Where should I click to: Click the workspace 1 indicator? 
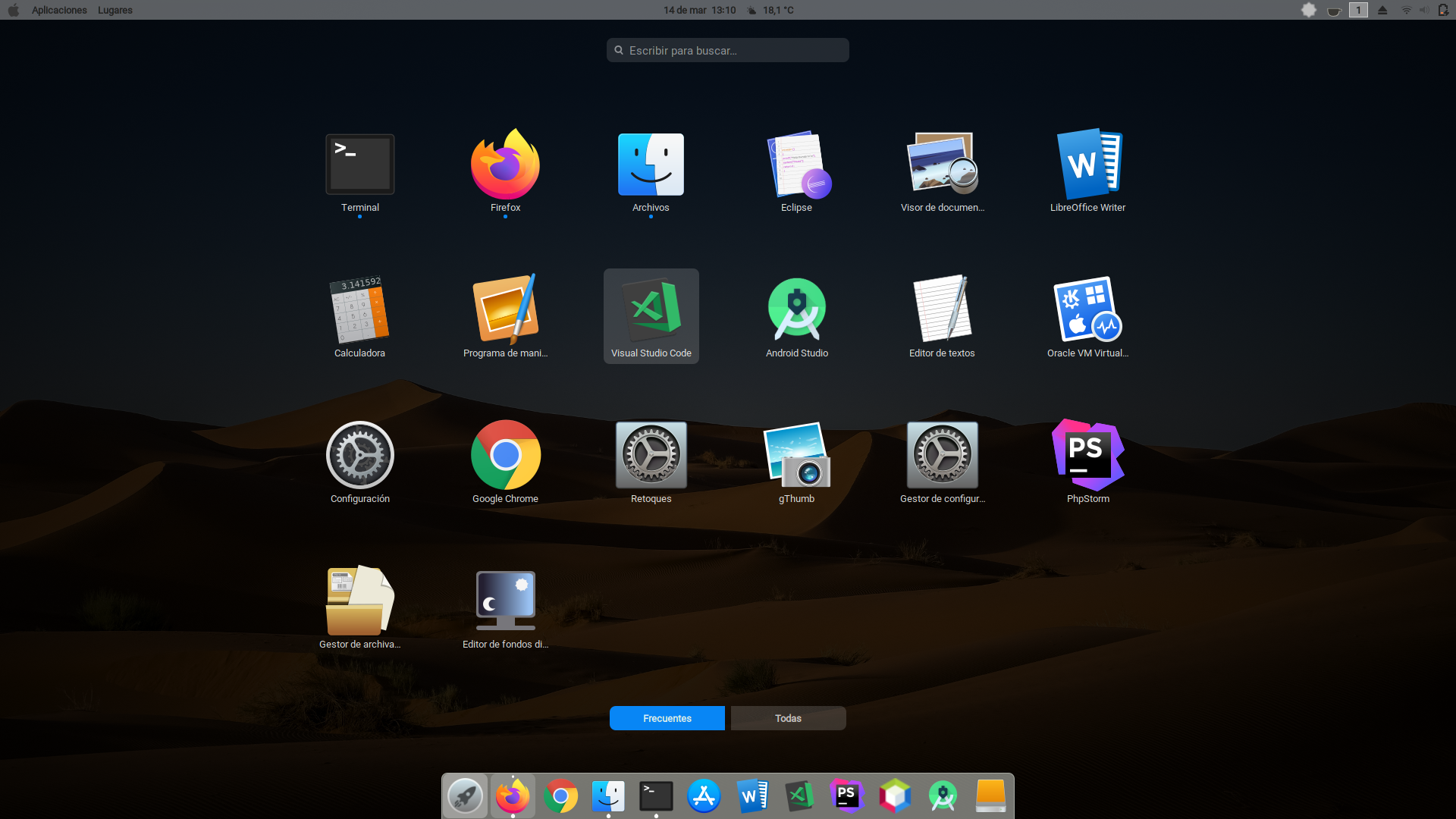pos(1358,10)
